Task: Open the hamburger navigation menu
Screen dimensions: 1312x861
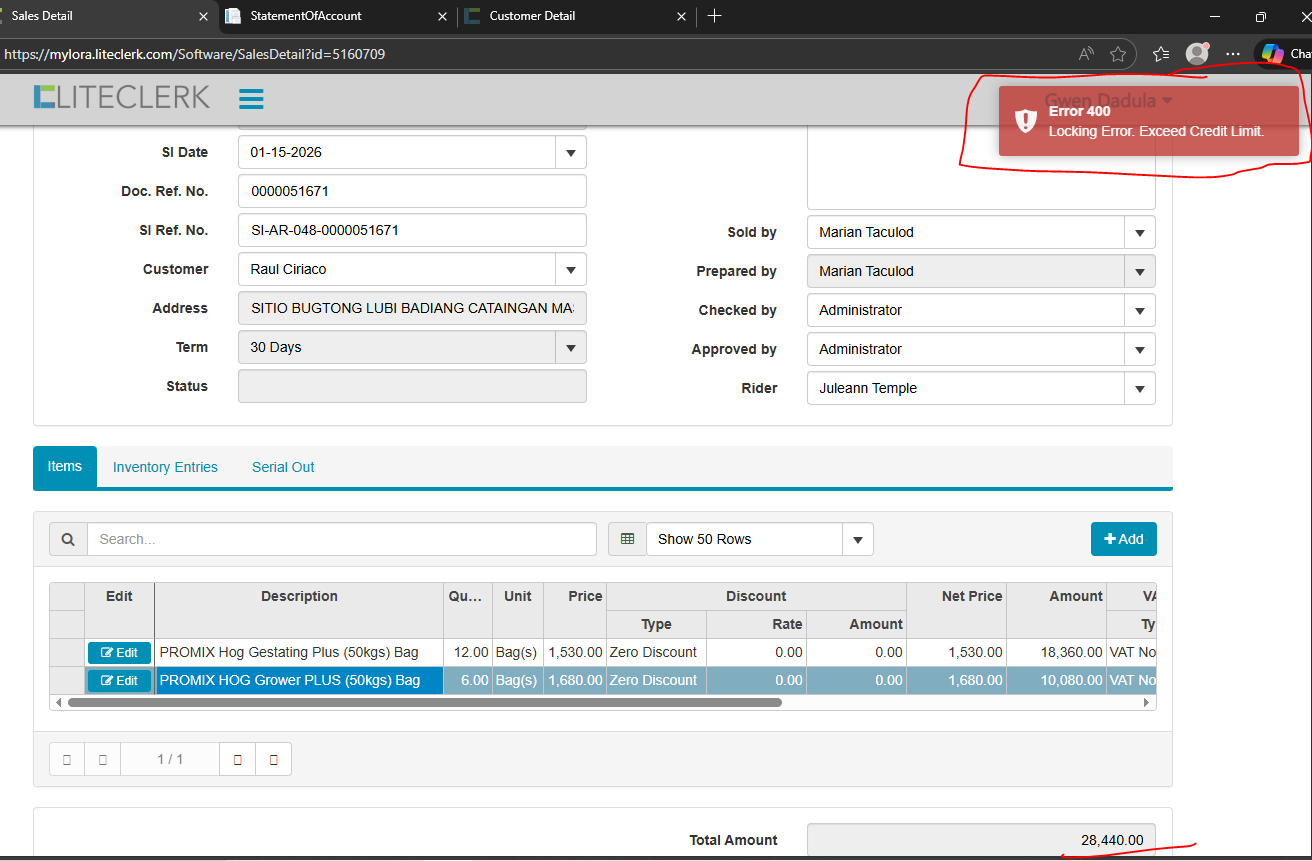Action: [251, 99]
